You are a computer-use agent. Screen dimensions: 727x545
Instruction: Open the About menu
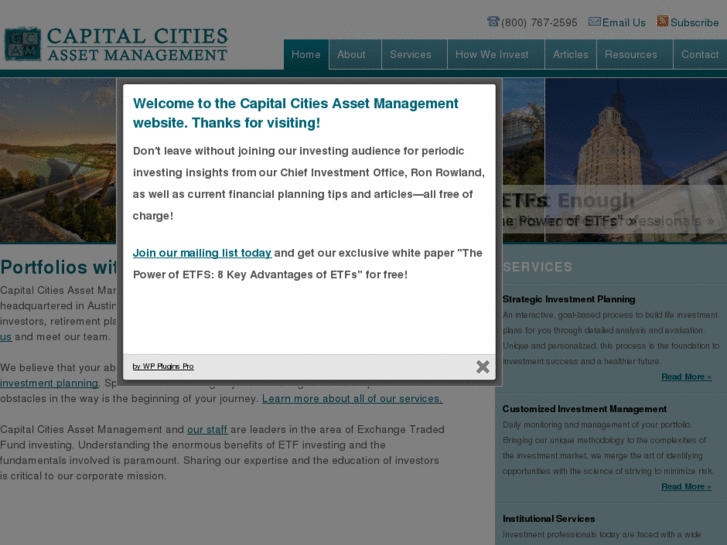(355, 54)
